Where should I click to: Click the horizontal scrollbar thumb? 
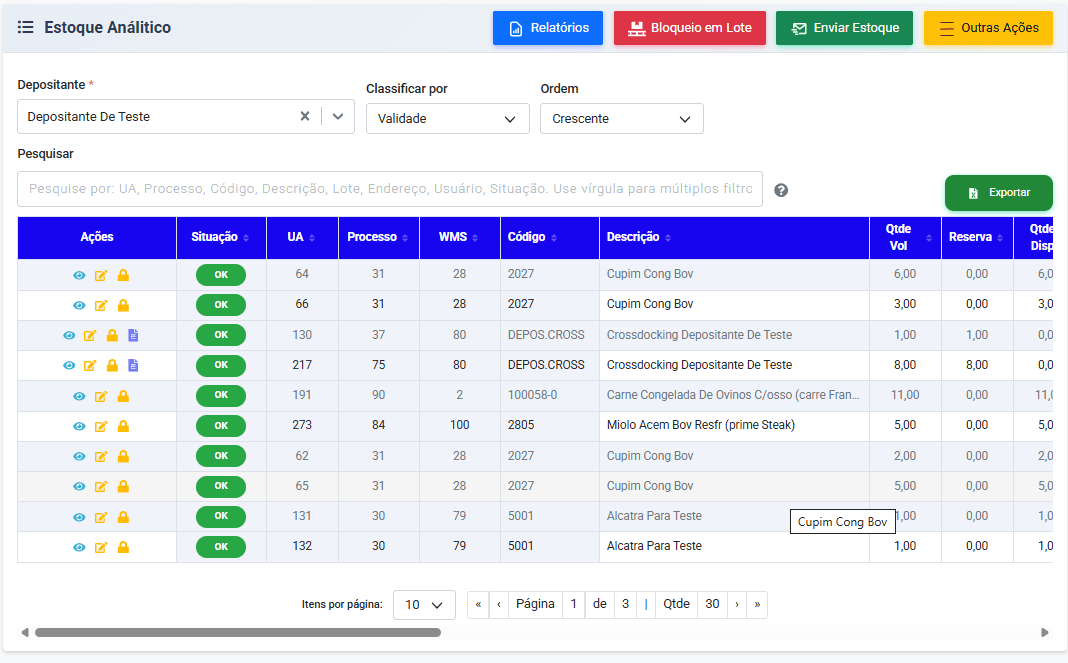[x=238, y=632]
